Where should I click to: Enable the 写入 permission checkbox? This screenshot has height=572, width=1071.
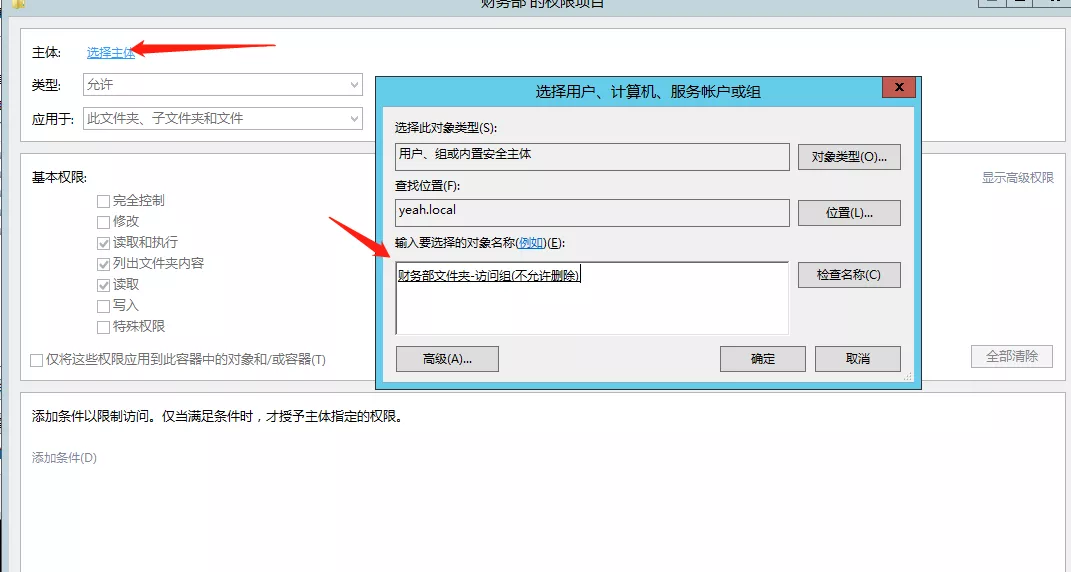pyautogui.click(x=103, y=305)
